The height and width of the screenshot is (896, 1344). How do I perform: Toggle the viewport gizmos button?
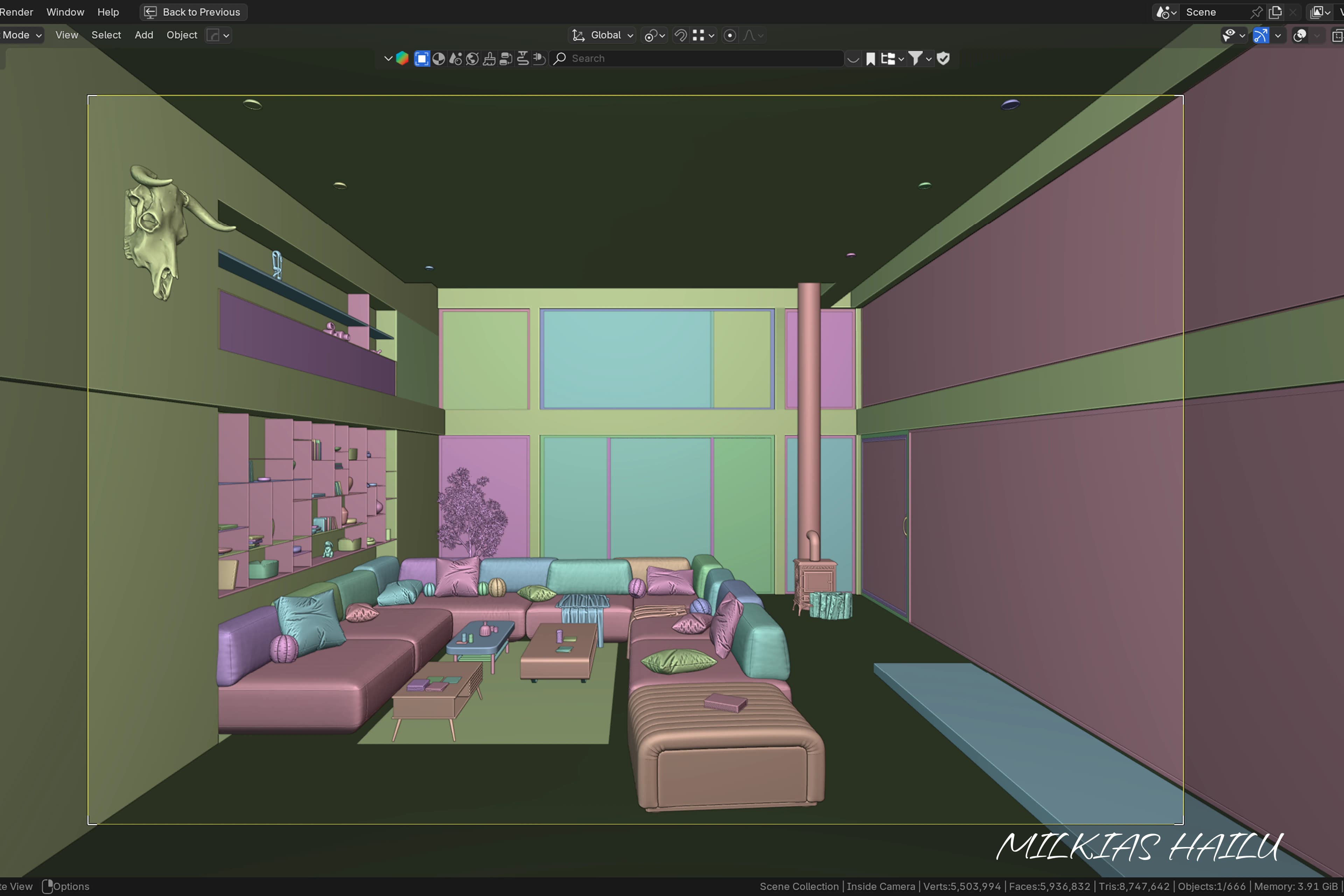(x=1261, y=35)
